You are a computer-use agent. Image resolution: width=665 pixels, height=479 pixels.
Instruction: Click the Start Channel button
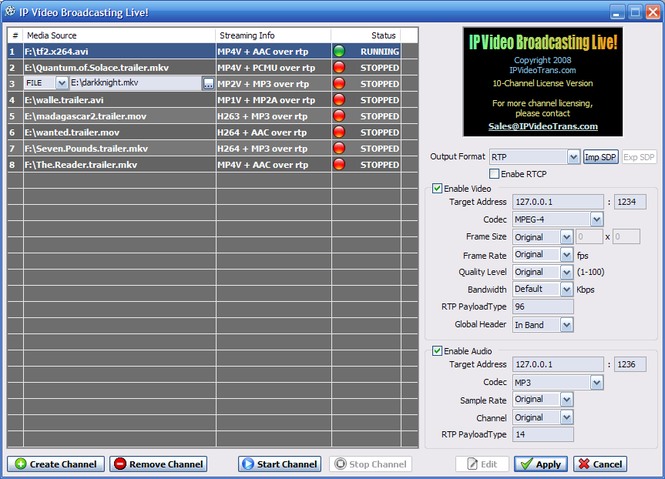pyautogui.click(x=279, y=464)
